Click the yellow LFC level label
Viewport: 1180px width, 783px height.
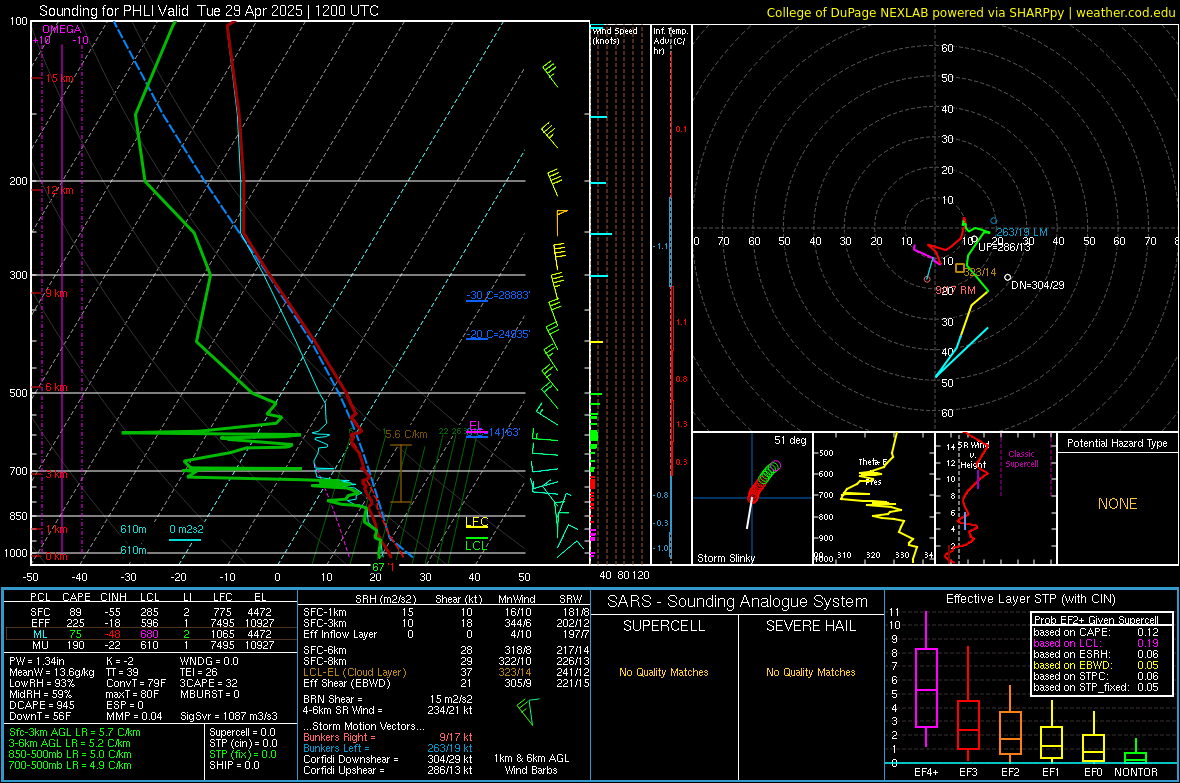(476, 522)
